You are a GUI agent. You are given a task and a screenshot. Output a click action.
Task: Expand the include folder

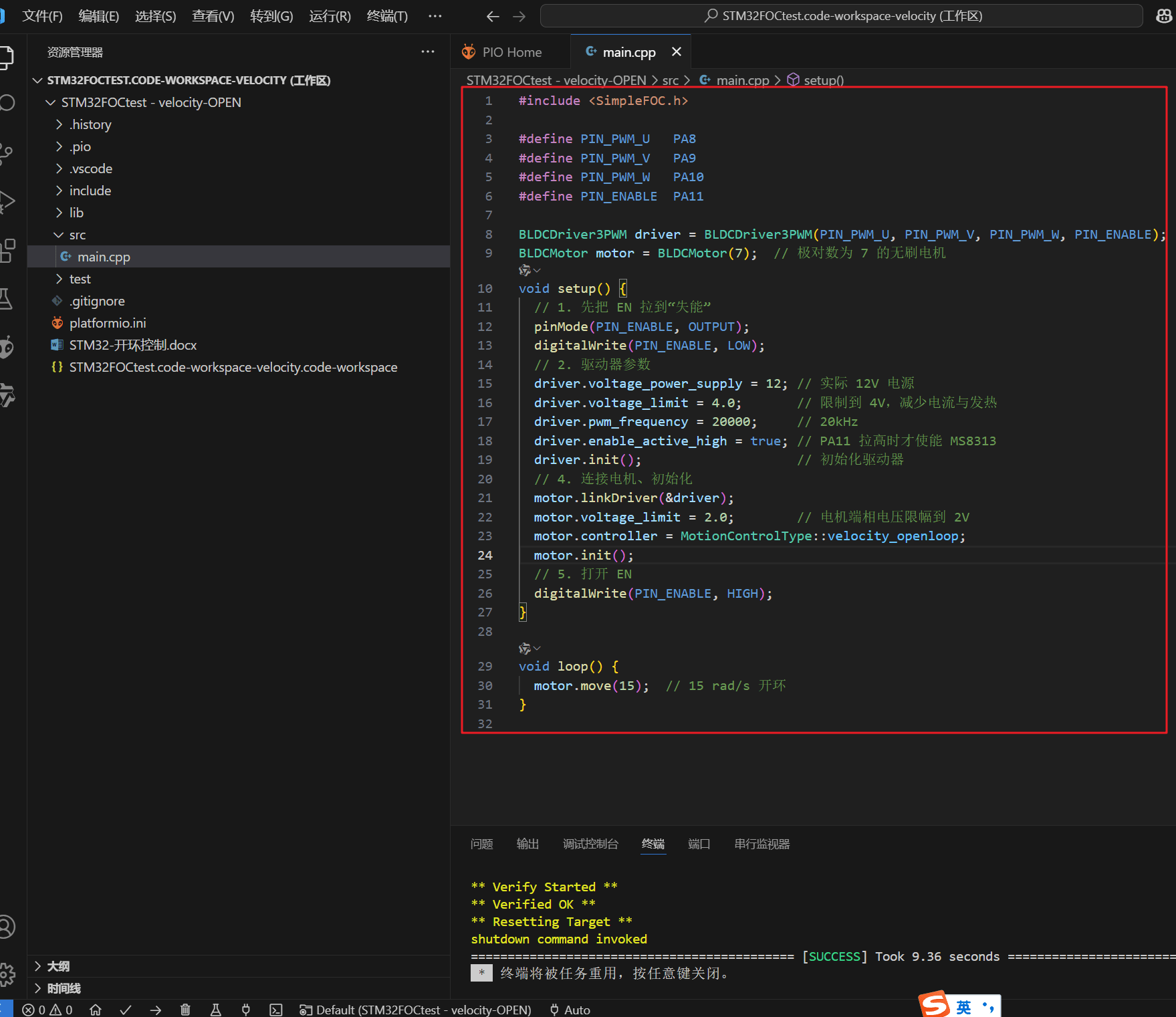[90, 191]
